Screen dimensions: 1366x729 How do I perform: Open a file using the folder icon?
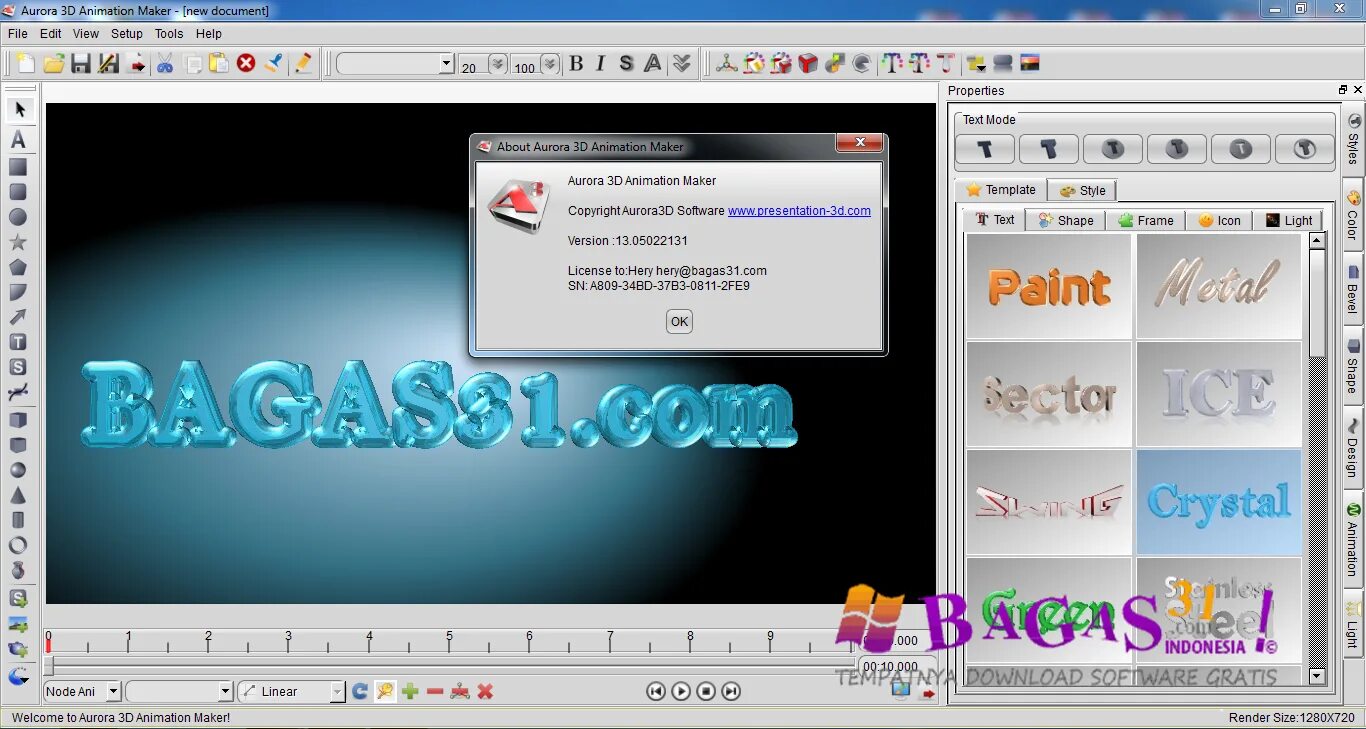[x=54, y=64]
